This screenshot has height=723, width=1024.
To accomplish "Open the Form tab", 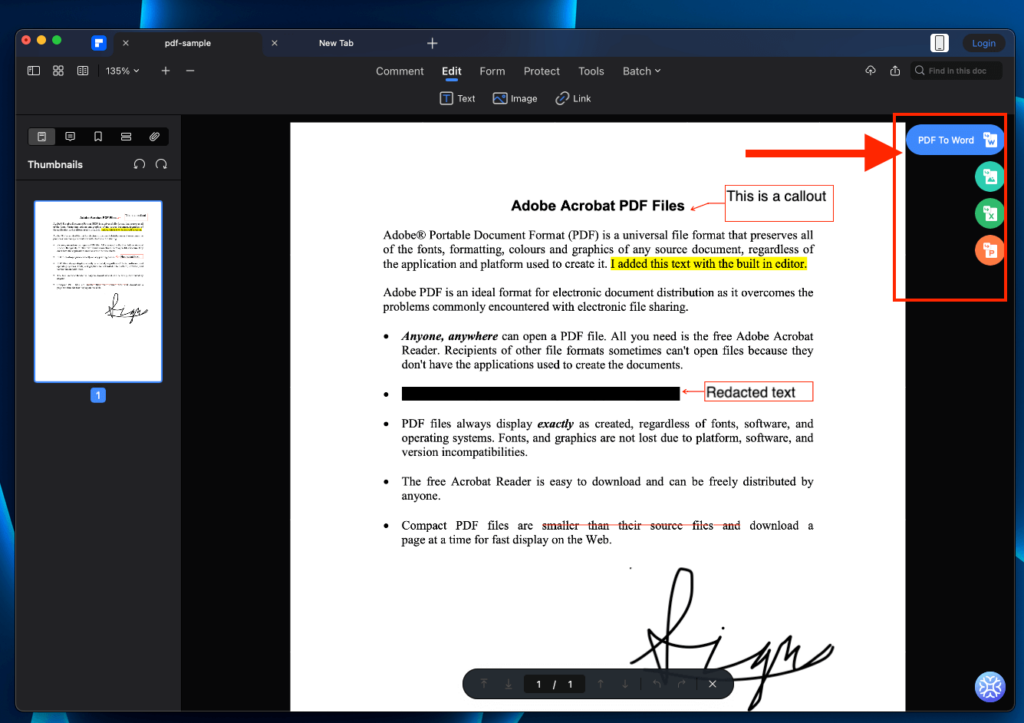I will tap(492, 71).
